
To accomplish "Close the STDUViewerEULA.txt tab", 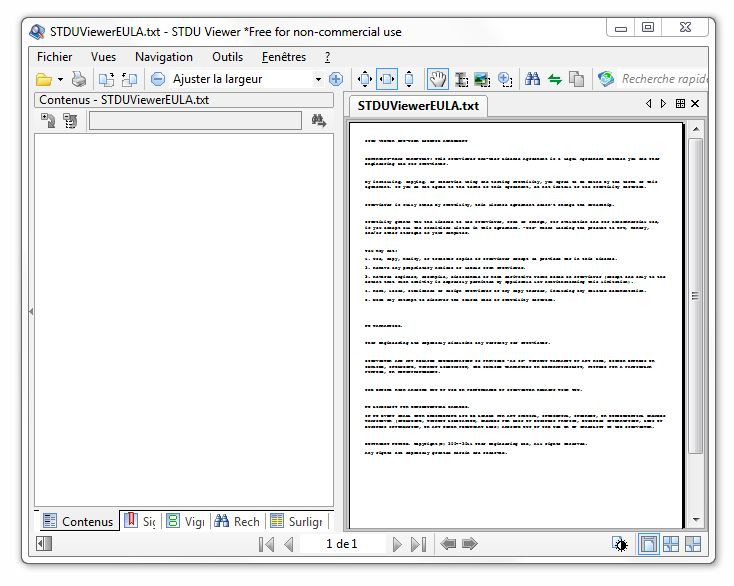I will [x=695, y=104].
